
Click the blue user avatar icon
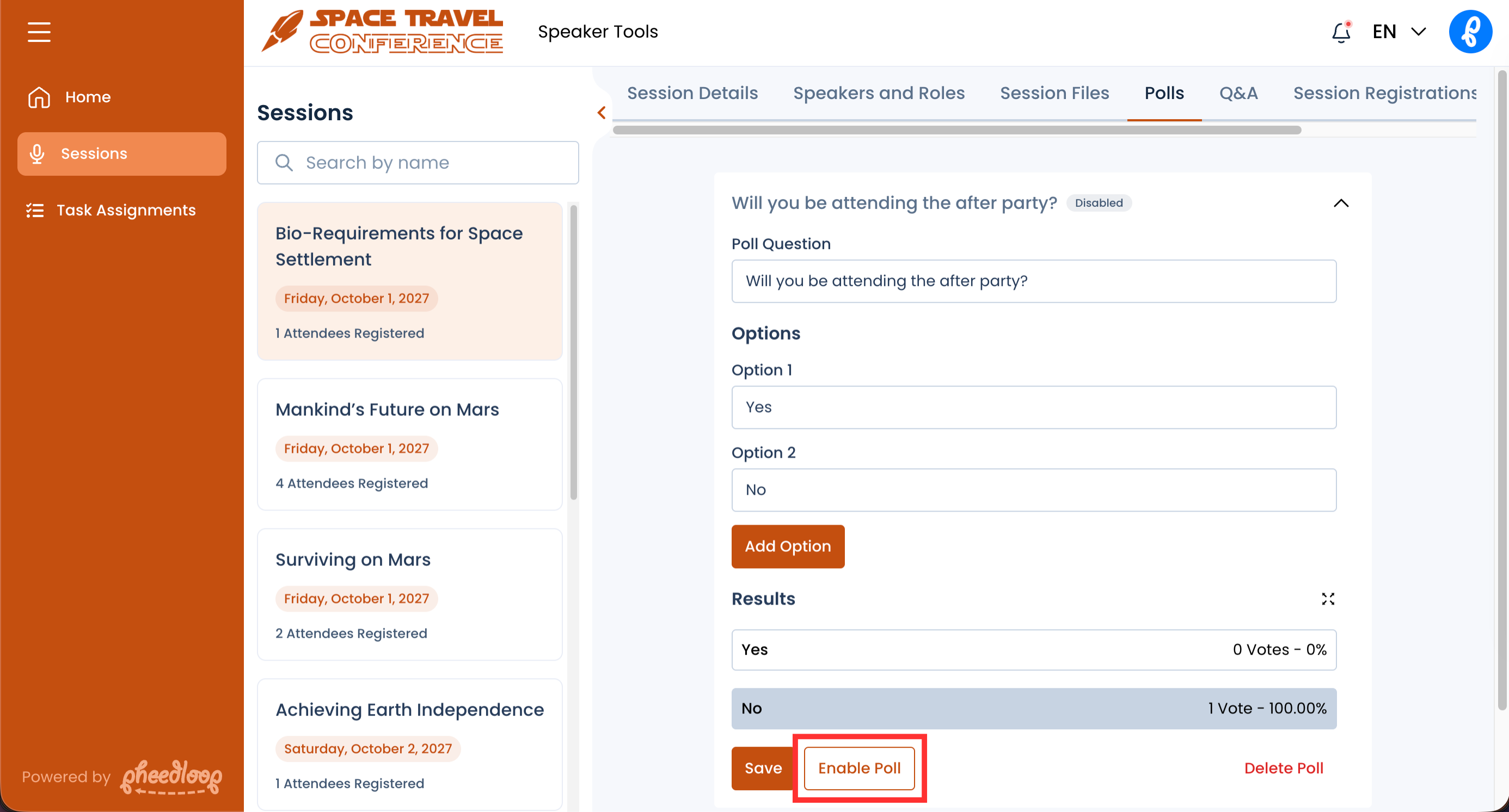pyautogui.click(x=1470, y=32)
